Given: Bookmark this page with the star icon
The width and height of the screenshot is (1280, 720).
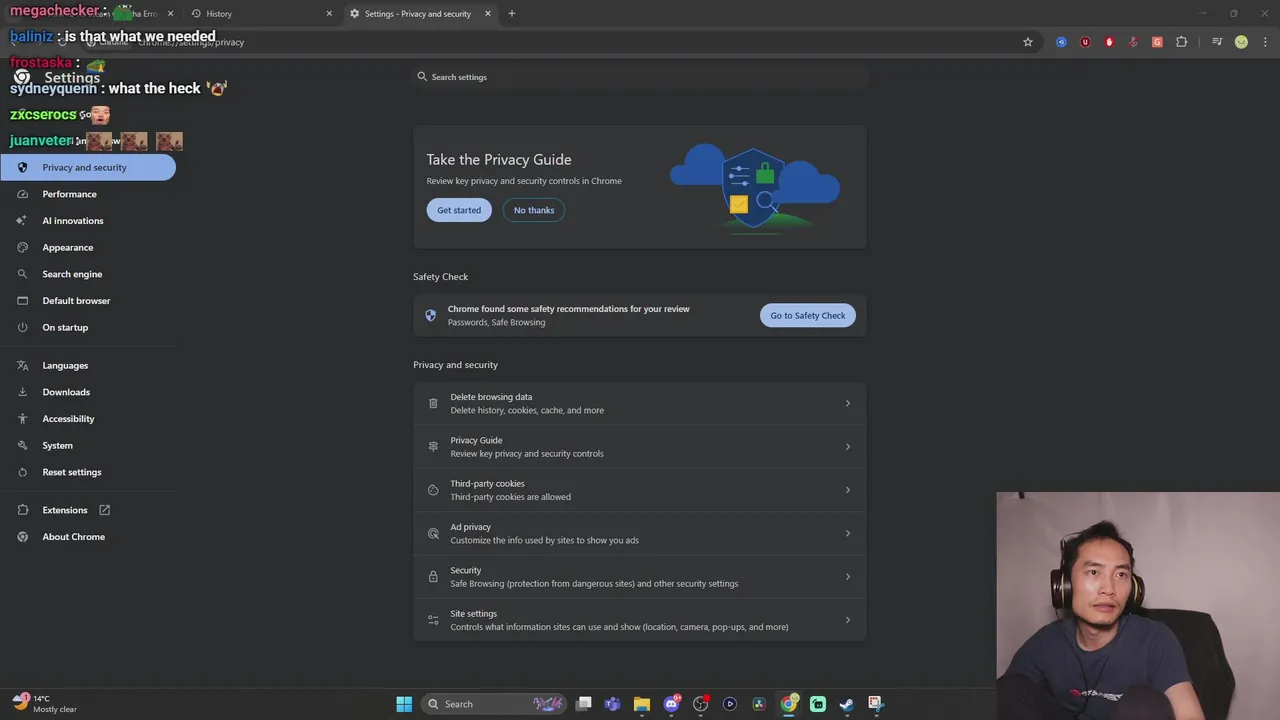Looking at the screenshot, I should [x=1027, y=42].
